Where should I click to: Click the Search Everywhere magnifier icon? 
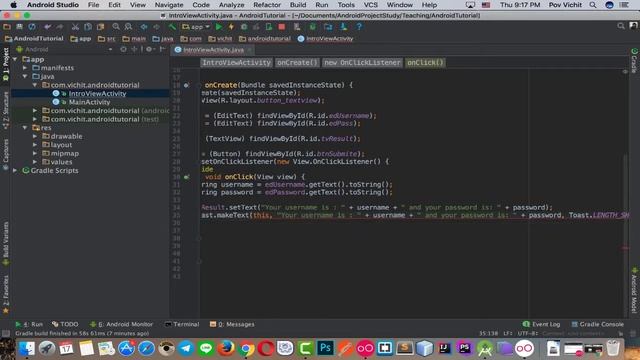(x=621, y=26)
